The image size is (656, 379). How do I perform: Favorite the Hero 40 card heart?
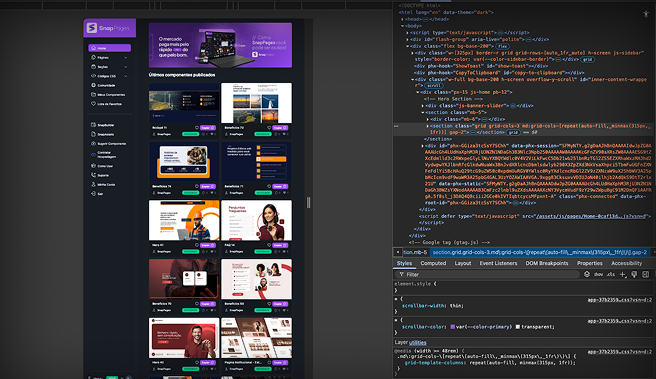197,362
